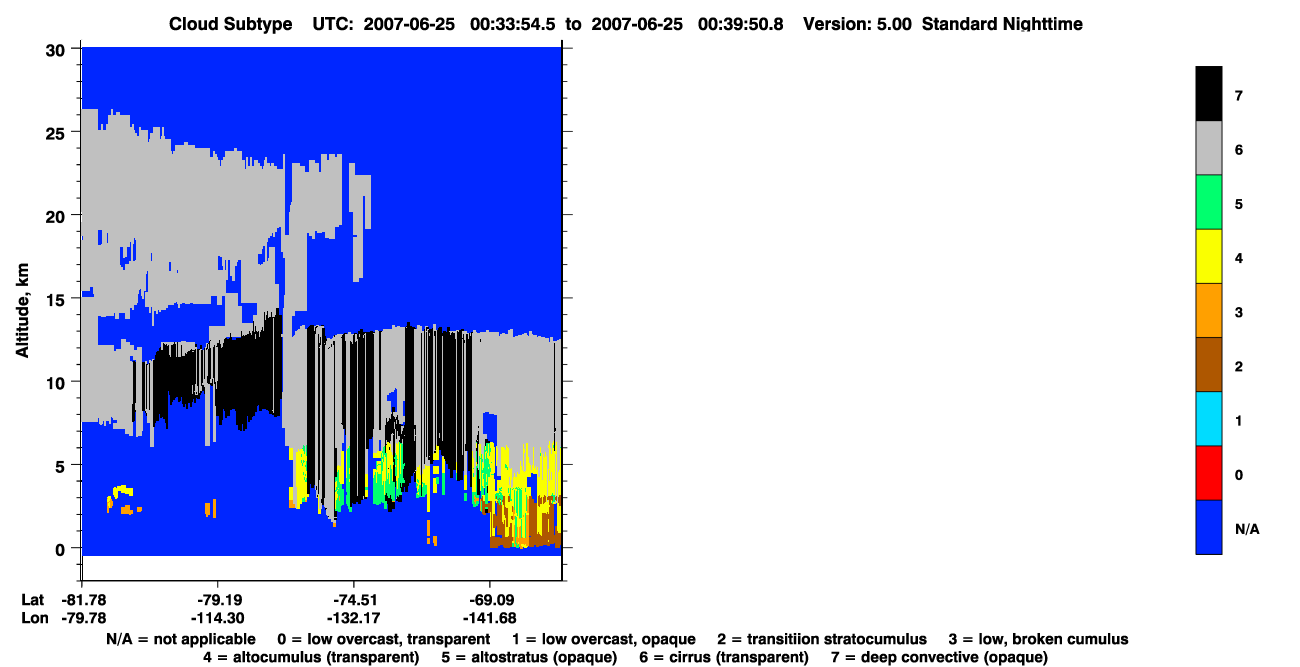Click the 'Lon' axis row label
The height and width of the screenshot is (667, 1300).
tap(33, 618)
